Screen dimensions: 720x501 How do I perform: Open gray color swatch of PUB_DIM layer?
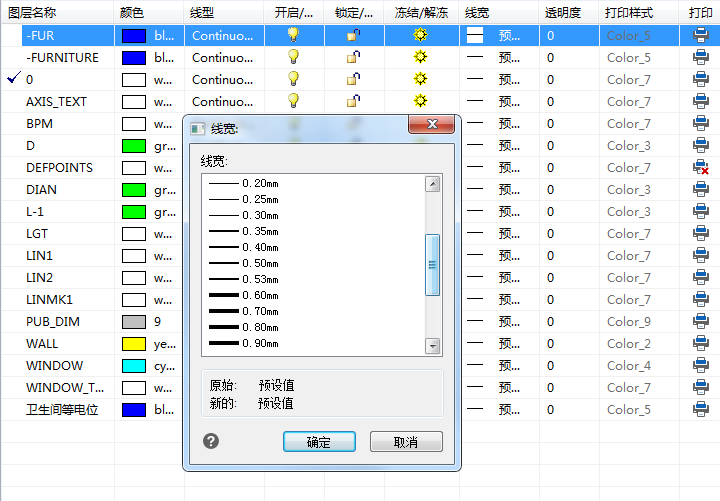point(134,322)
